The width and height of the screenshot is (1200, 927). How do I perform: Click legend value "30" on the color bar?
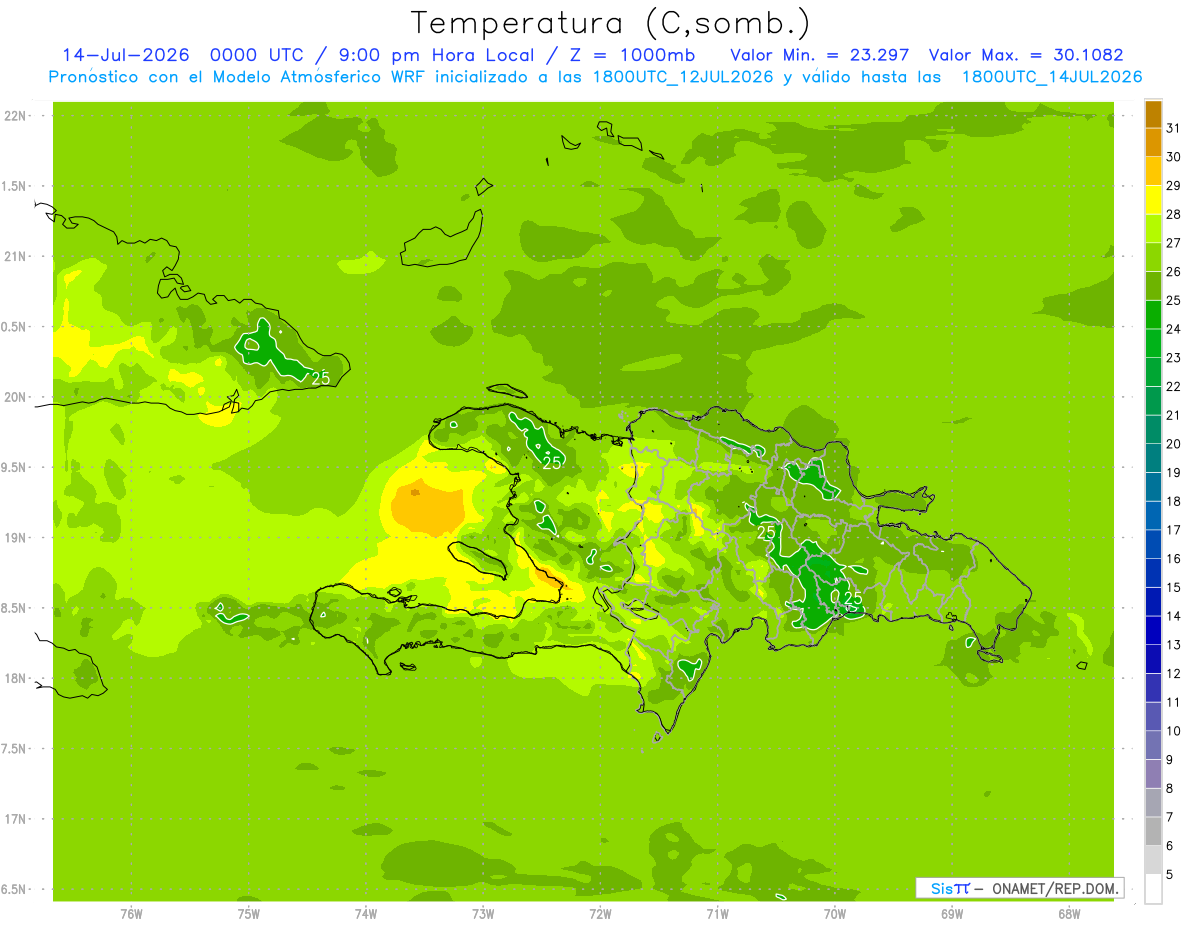[1173, 156]
